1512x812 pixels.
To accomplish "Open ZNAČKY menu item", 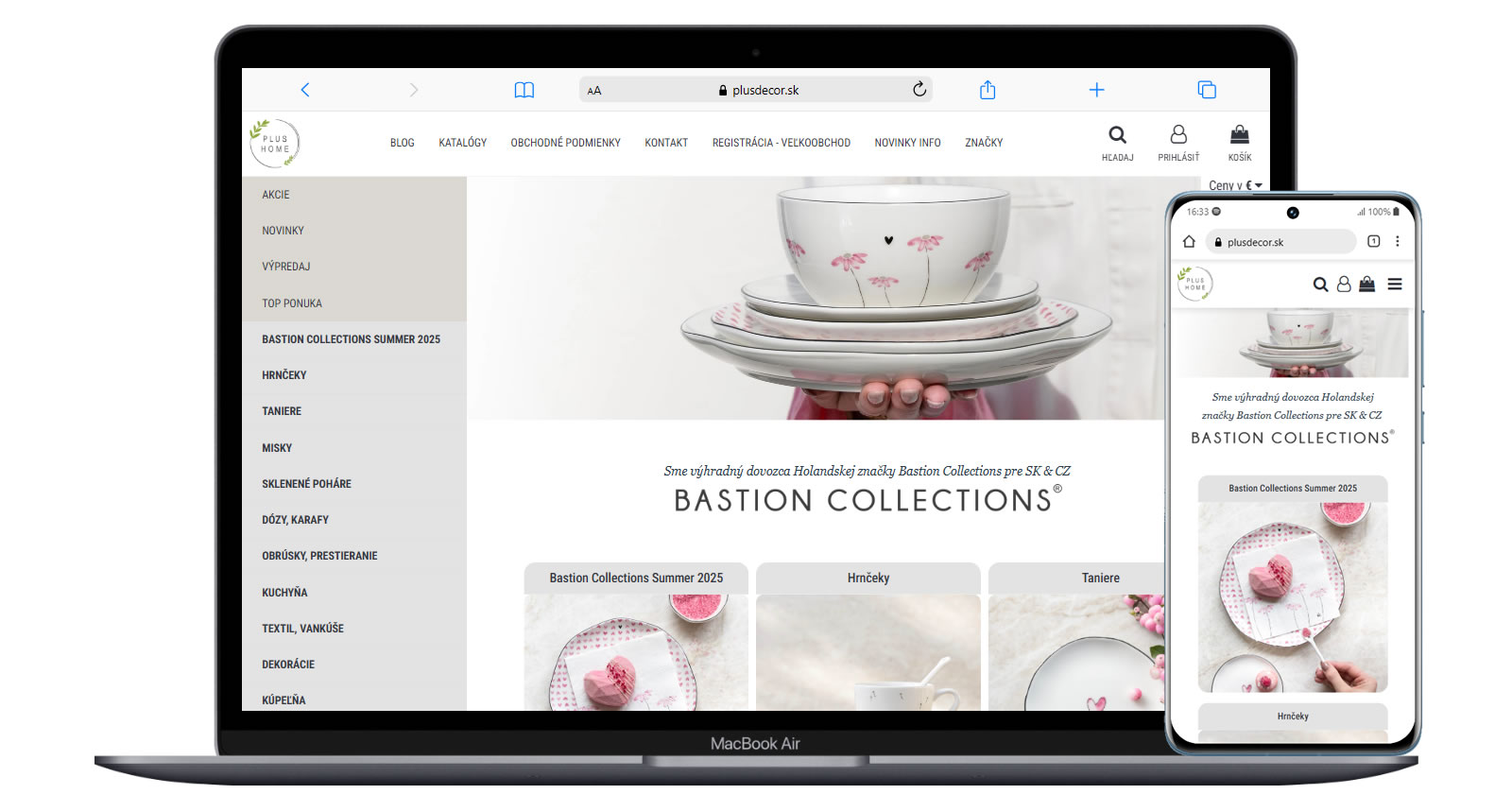I will pyautogui.click(x=984, y=143).
